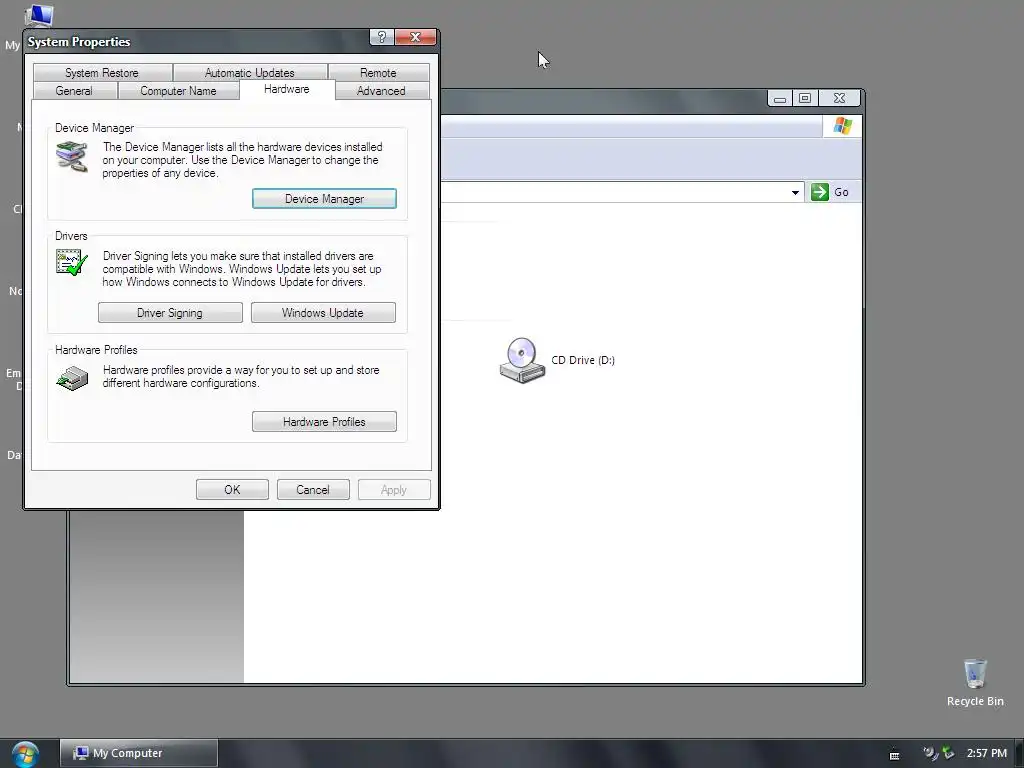Click the Windows Update button

click(x=323, y=313)
